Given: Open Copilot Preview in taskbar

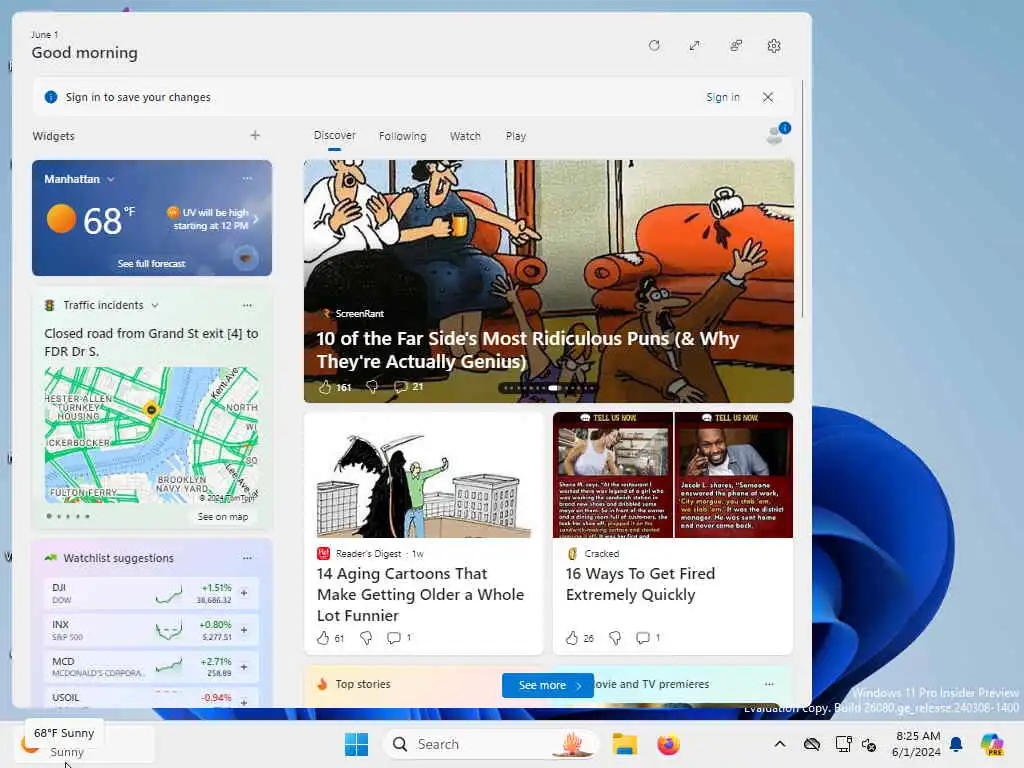Looking at the screenshot, I should (992, 744).
